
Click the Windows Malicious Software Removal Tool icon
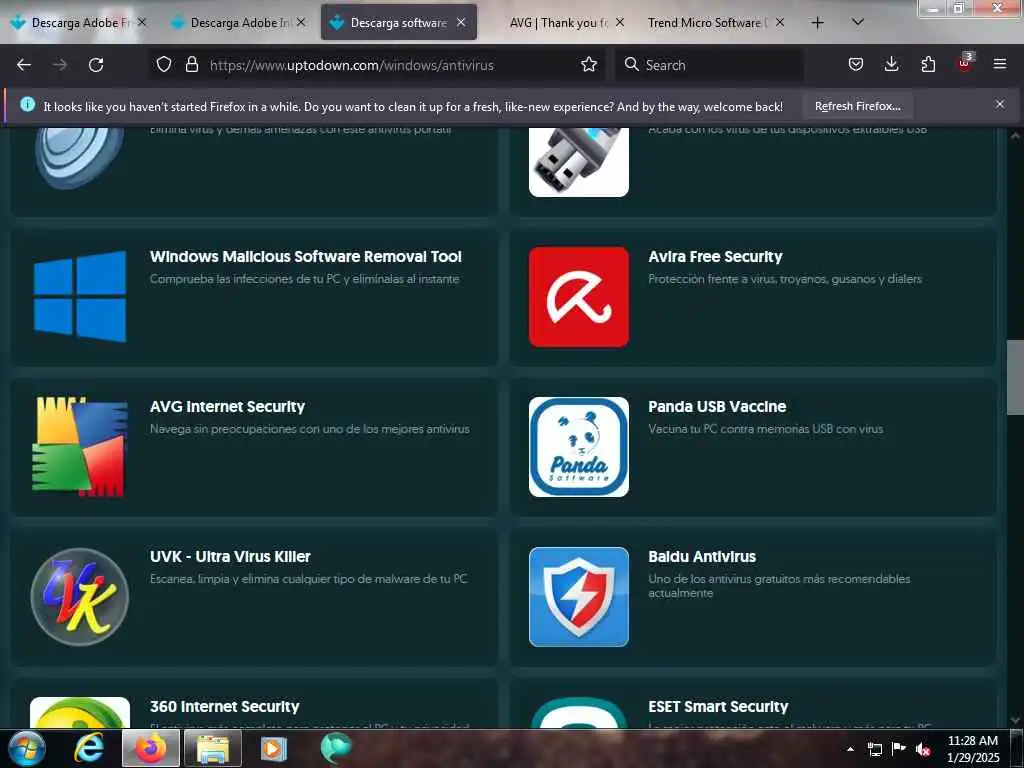click(80, 296)
